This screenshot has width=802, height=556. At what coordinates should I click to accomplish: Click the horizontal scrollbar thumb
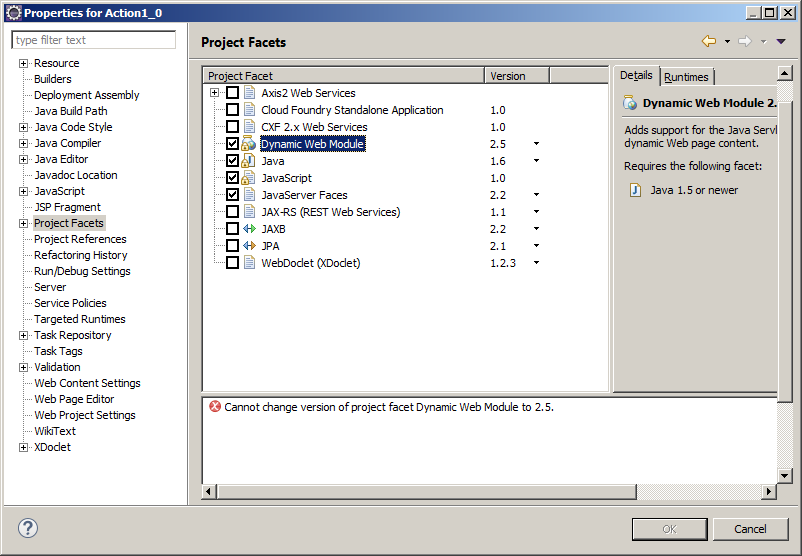pyautogui.click(x=427, y=492)
